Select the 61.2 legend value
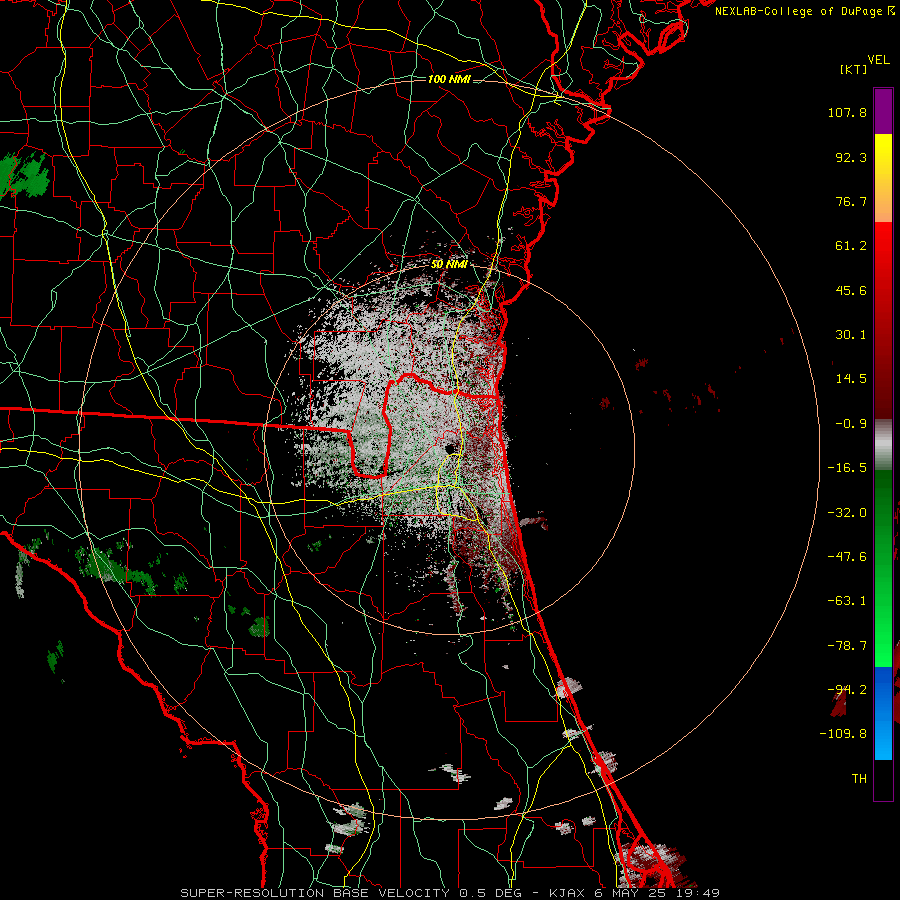The height and width of the screenshot is (900, 900). pos(851,246)
